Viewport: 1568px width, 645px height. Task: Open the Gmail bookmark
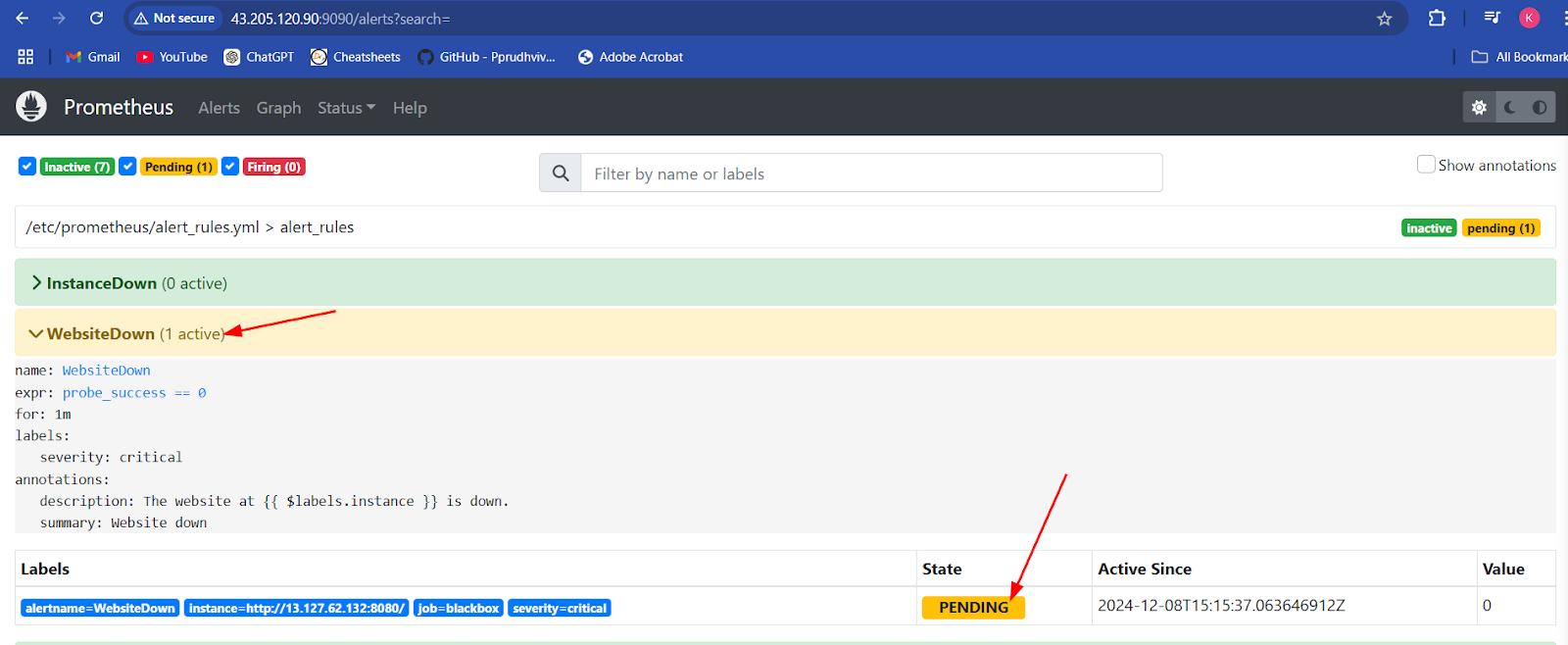93,57
